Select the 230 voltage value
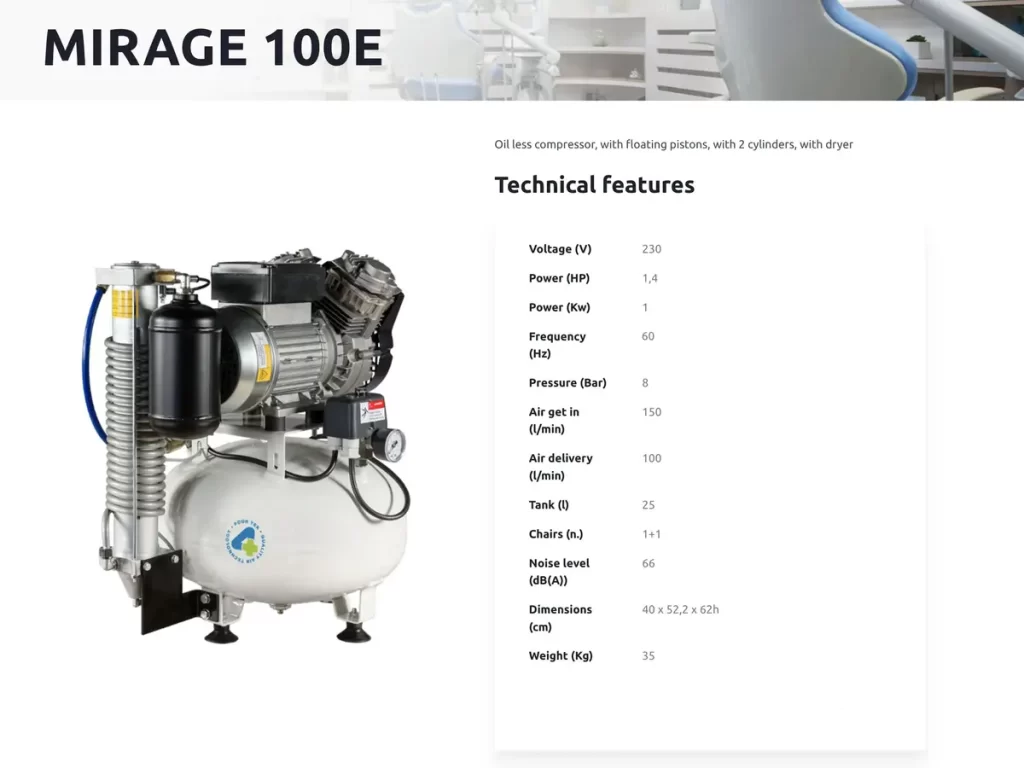The width and height of the screenshot is (1024, 768). [651, 249]
